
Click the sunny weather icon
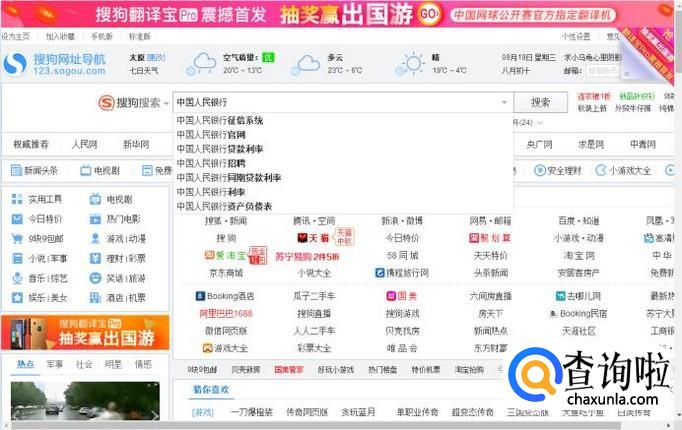click(x=410, y=64)
